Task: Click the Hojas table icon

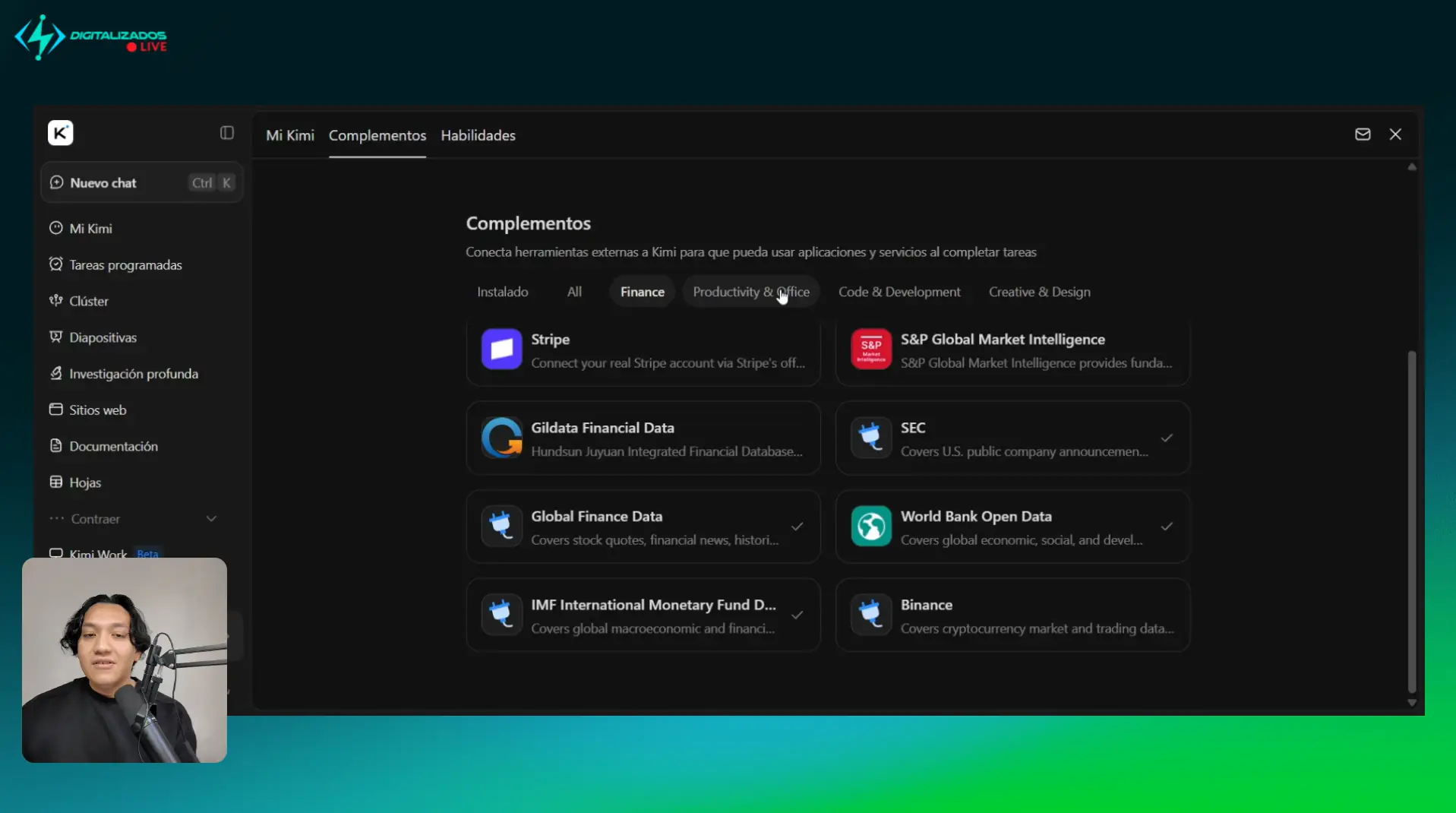Action: pos(55,482)
